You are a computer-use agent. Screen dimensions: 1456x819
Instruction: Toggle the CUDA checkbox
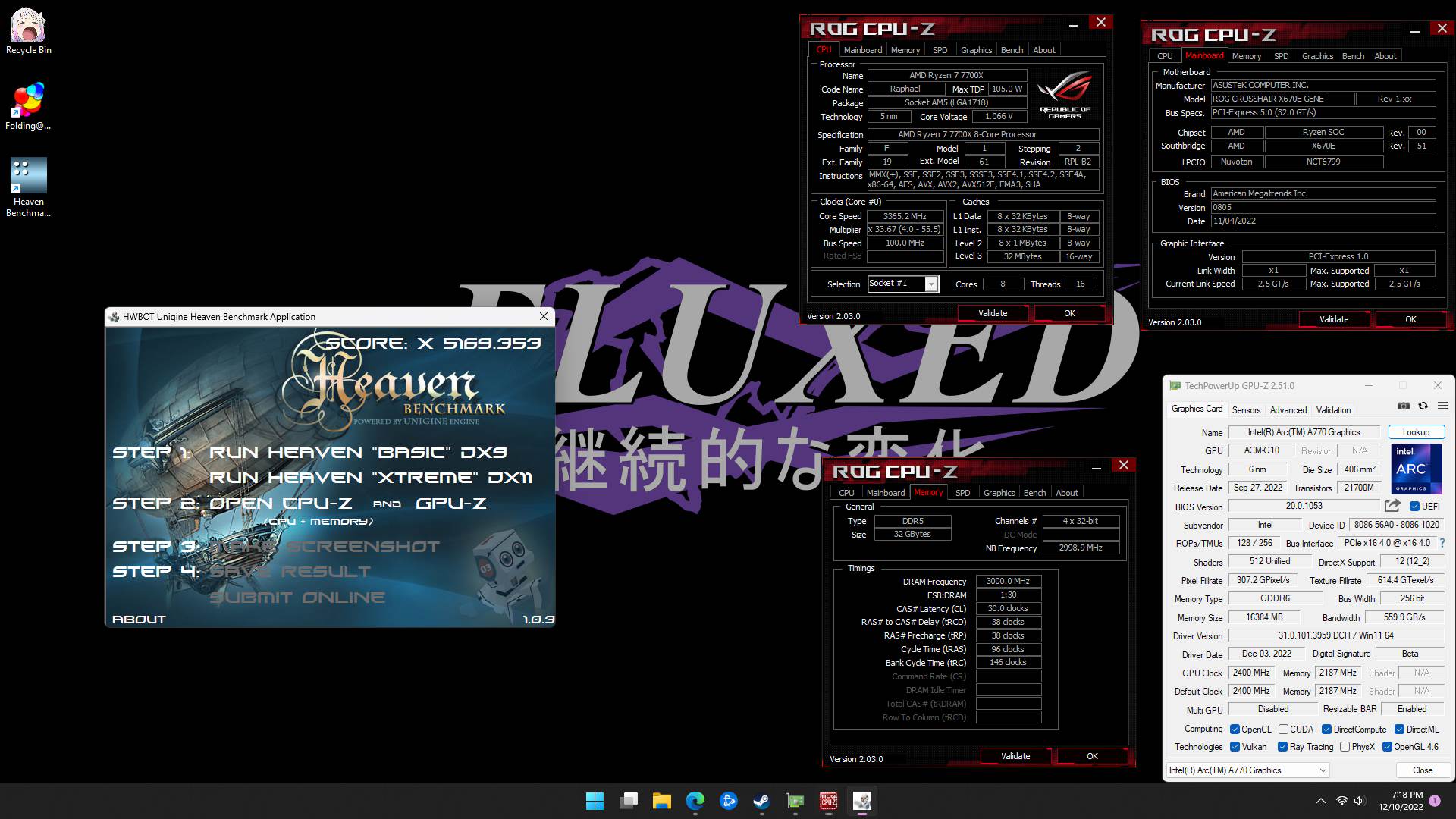[x=1283, y=730]
